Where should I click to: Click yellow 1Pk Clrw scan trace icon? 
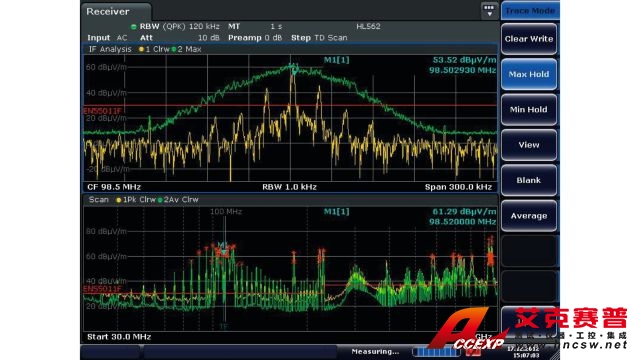click(118, 200)
